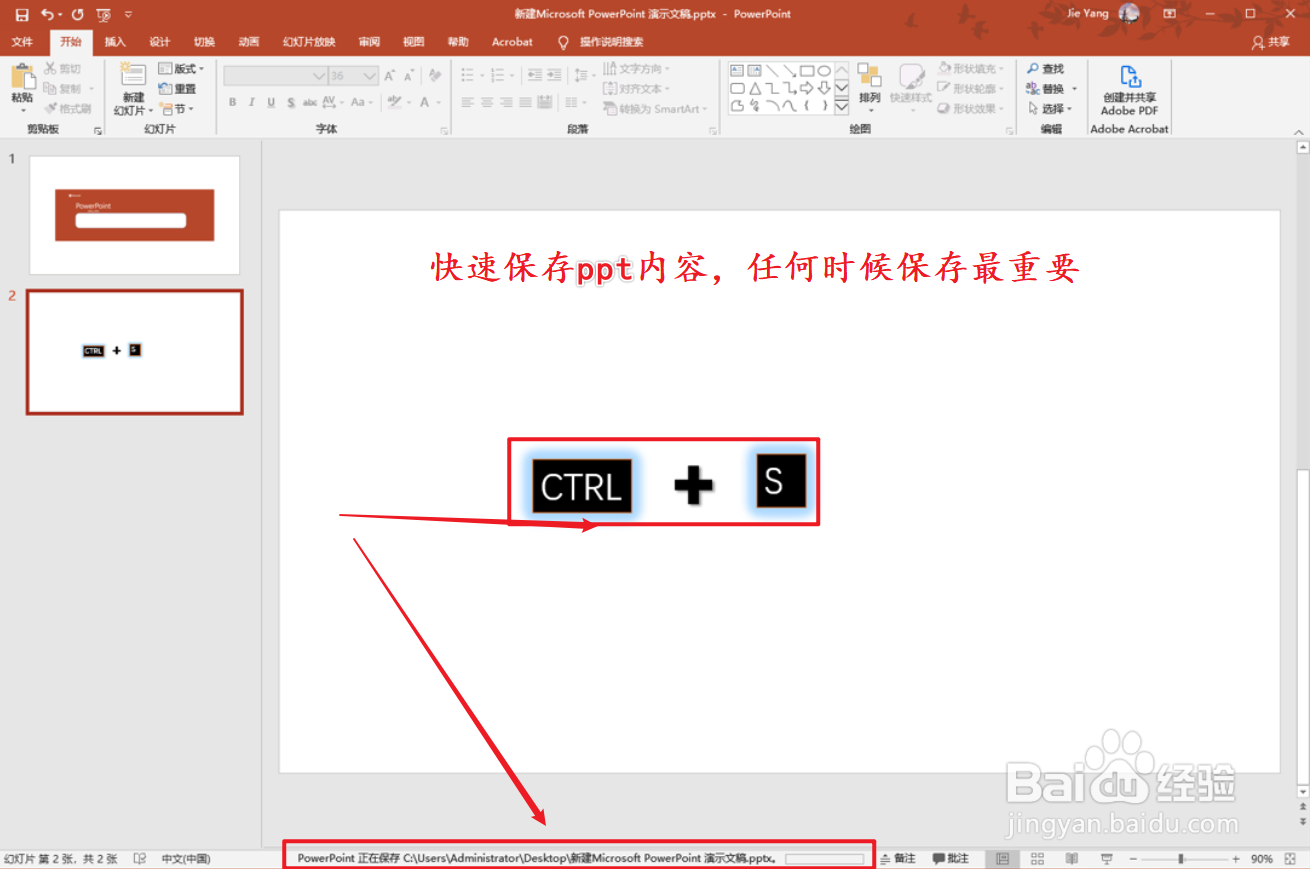Toggle Underline formatting

(x=270, y=102)
